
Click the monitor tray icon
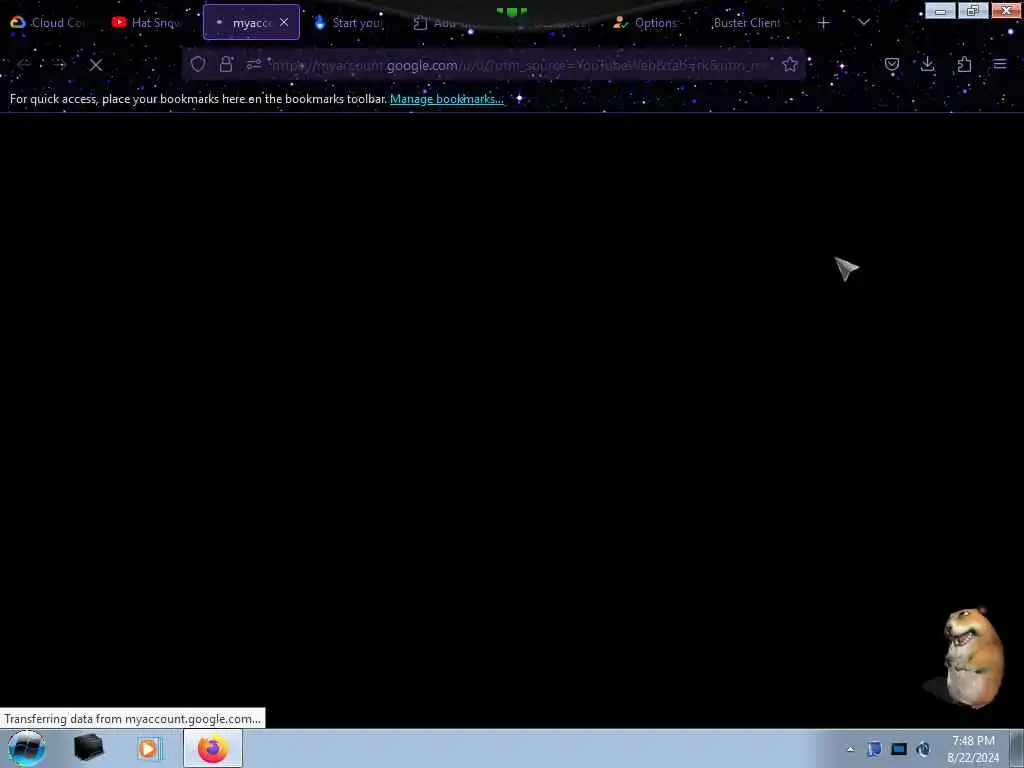(899, 749)
